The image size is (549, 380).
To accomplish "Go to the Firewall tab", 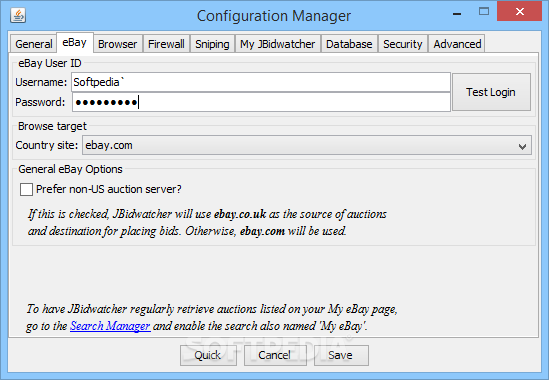I will point(166,44).
